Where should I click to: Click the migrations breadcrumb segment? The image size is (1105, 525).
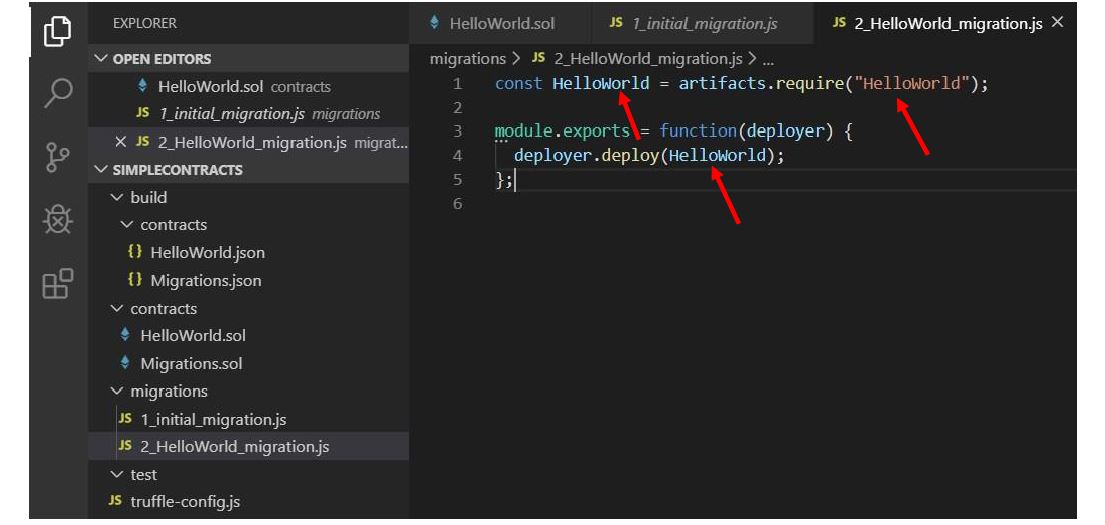pos(467,59)
